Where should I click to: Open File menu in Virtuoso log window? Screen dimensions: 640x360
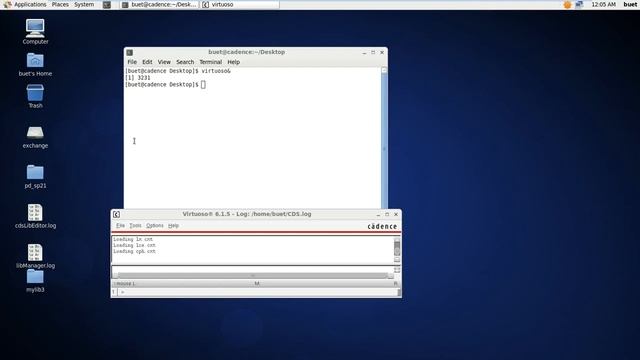tap(120, 226)
